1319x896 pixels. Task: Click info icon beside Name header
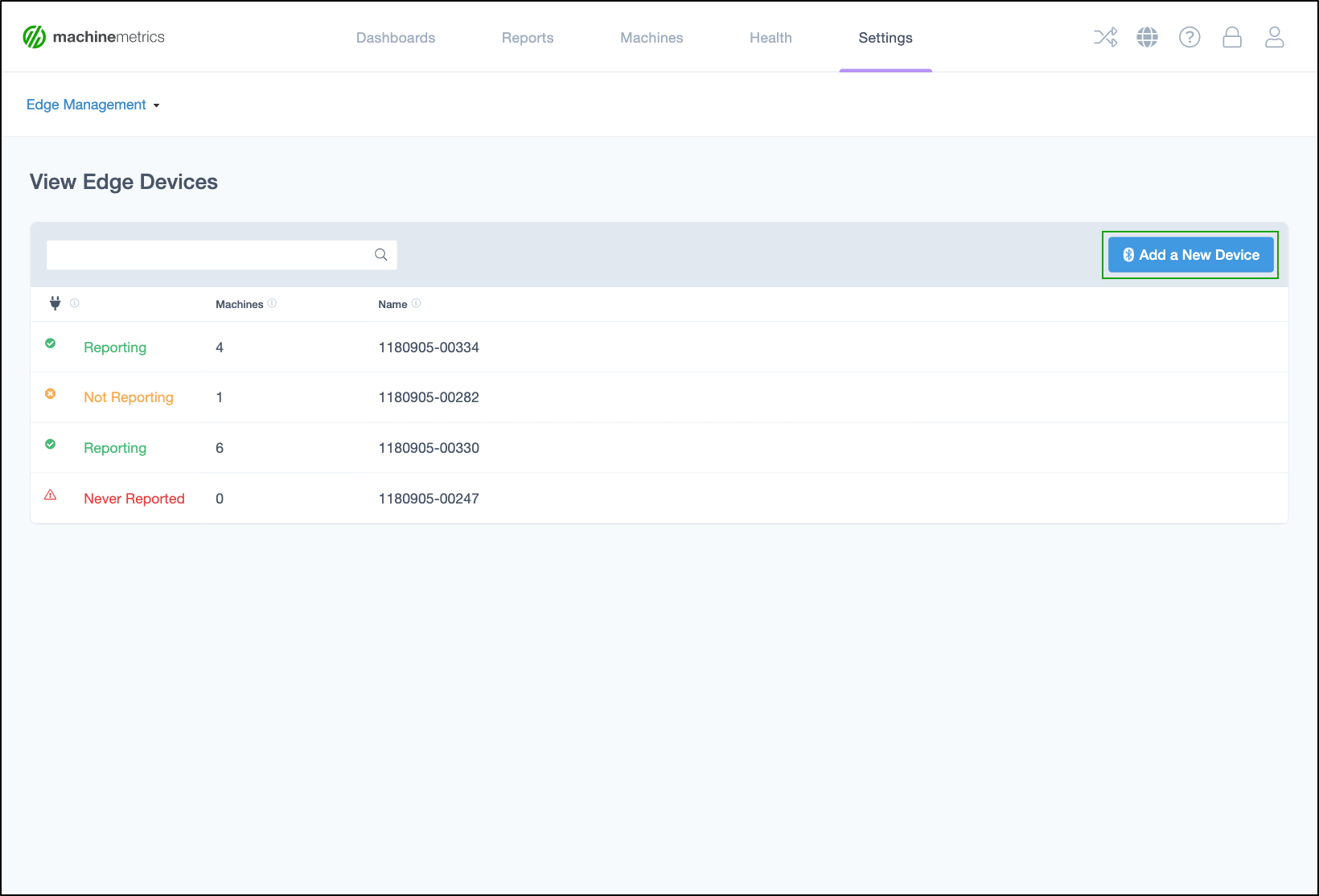(x=416, y=303)
